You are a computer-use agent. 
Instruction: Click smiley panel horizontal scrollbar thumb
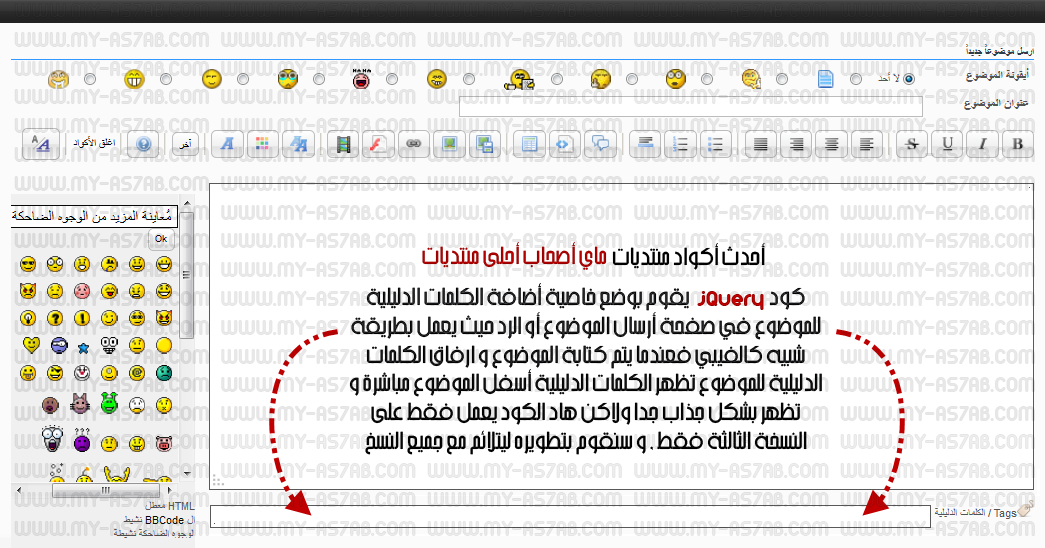(105, 490)
